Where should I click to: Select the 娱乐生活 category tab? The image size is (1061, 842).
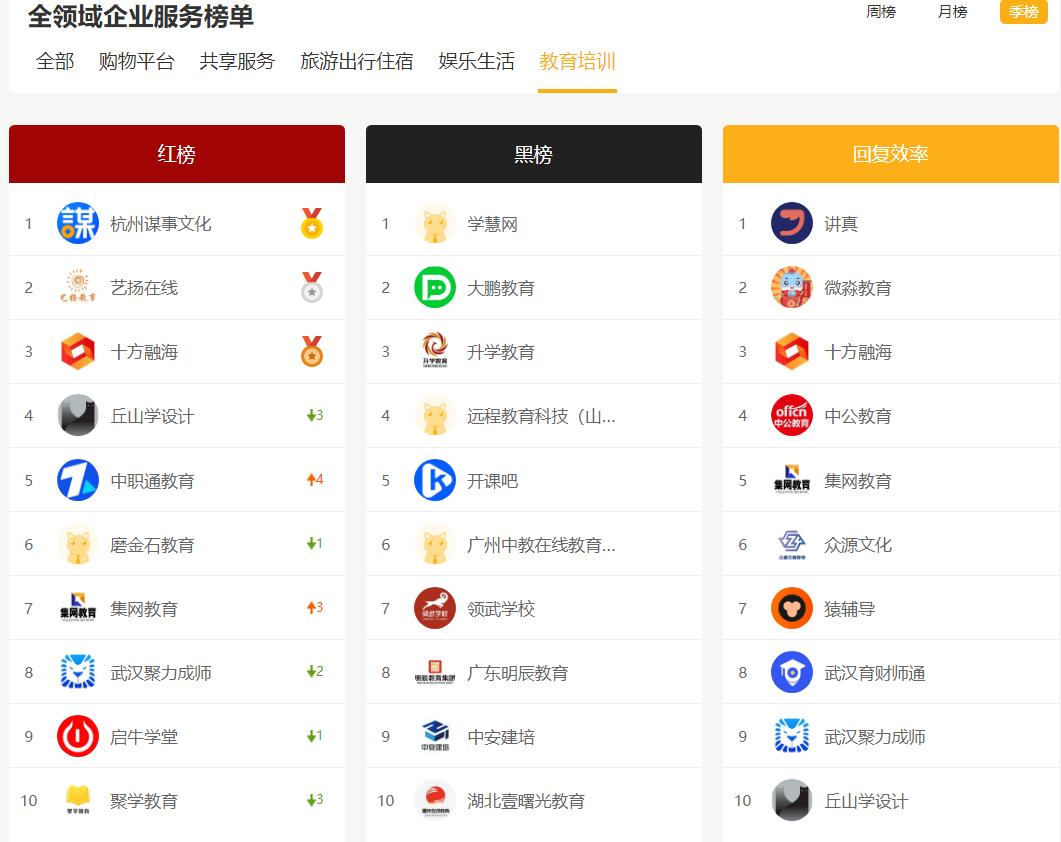(476, 61)
